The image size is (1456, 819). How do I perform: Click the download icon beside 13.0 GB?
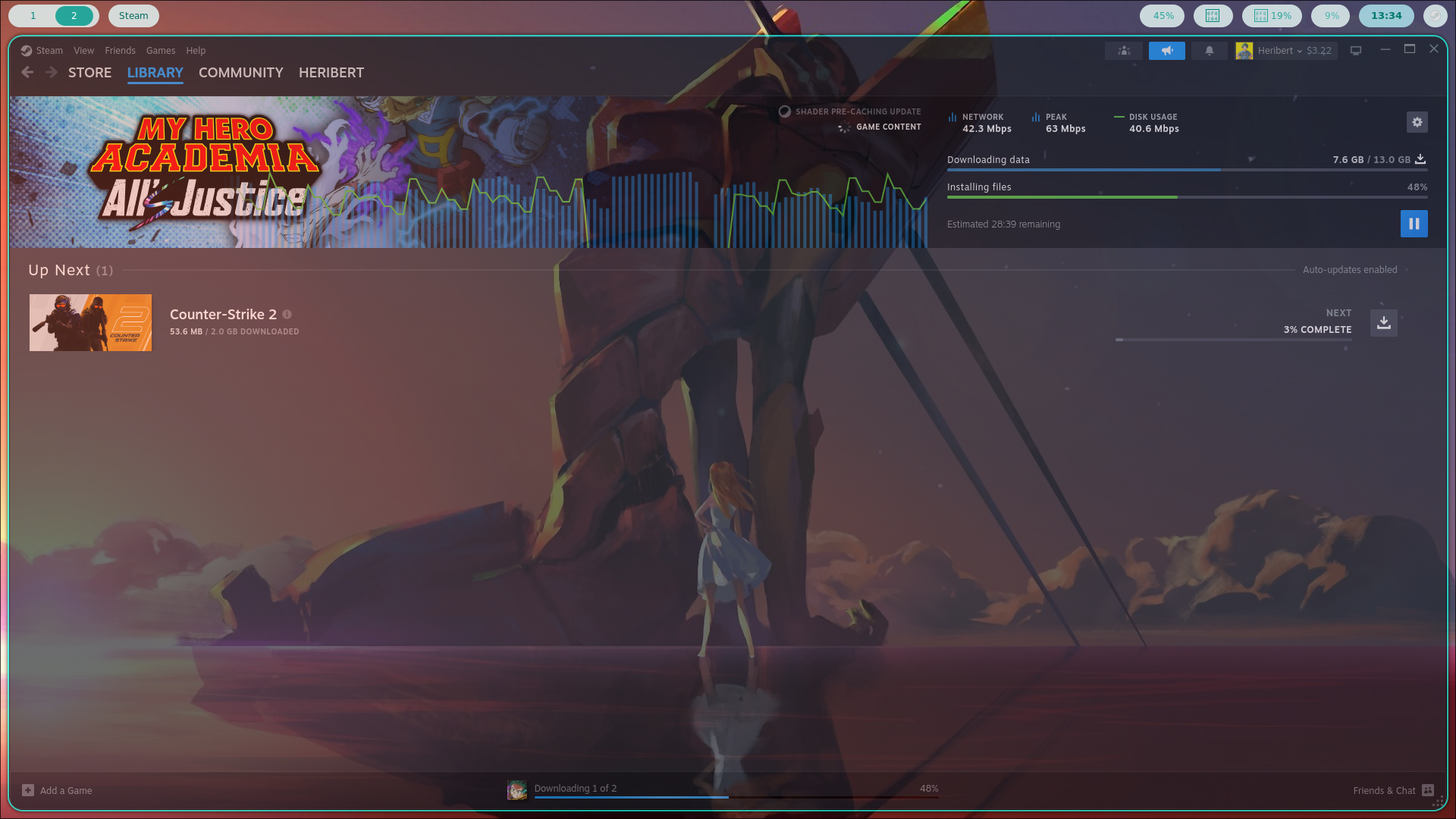pyautogui.click(x=1420, y=159)
